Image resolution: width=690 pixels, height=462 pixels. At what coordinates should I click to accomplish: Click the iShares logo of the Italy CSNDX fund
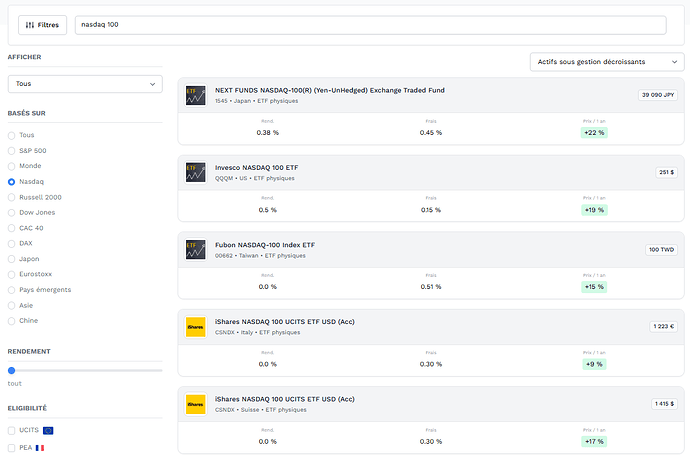point(195,327)
